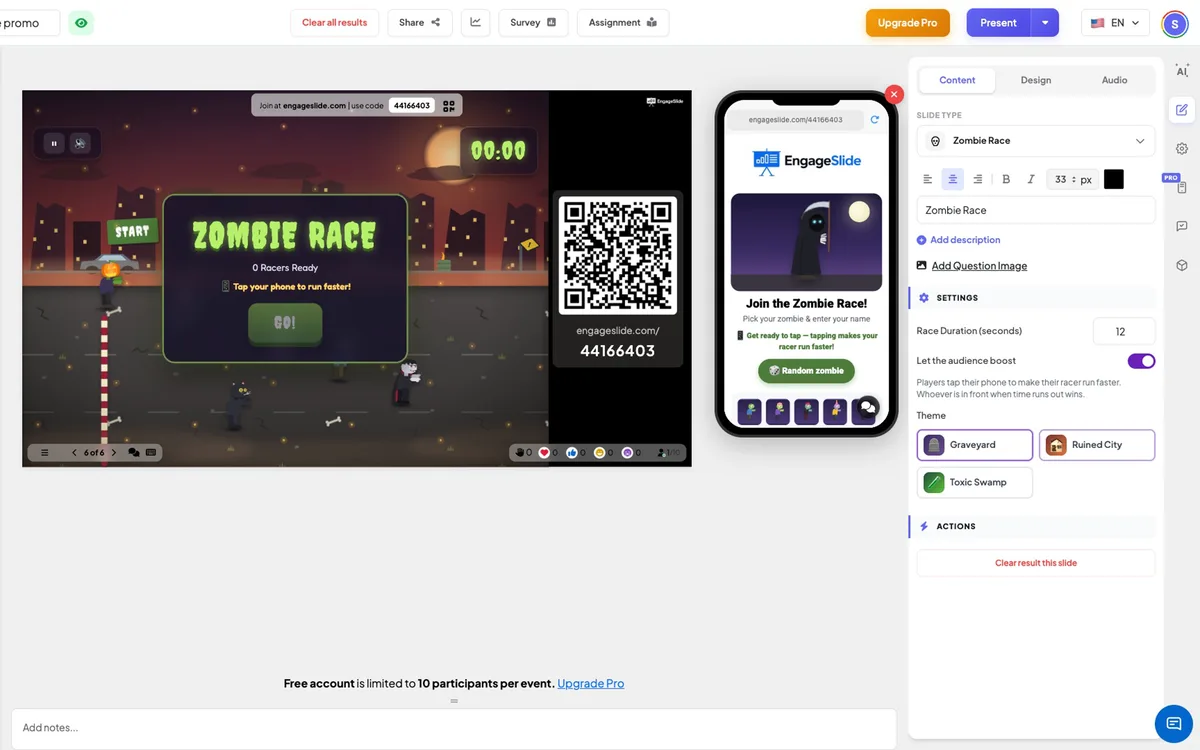Click Random zombie button in phone preview
The height and width of the screenshot is (750, 1200).
pyautogui.click(x=806, y=370)
